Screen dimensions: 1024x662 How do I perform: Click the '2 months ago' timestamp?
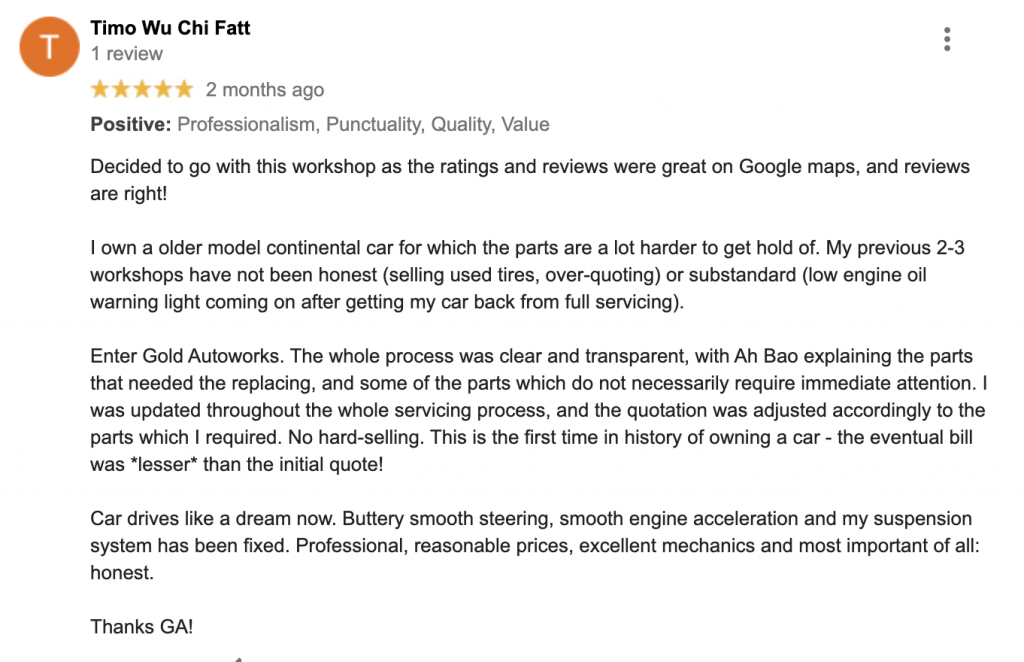point(265,89)
